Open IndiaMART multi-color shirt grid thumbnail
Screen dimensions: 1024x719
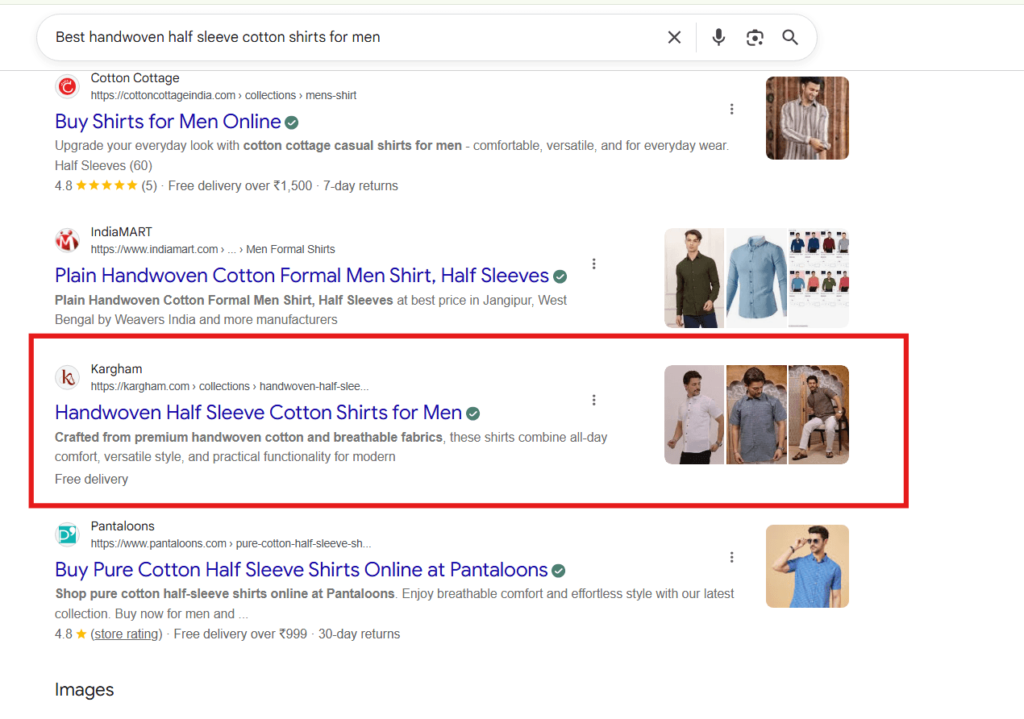(x=818, y=278)
